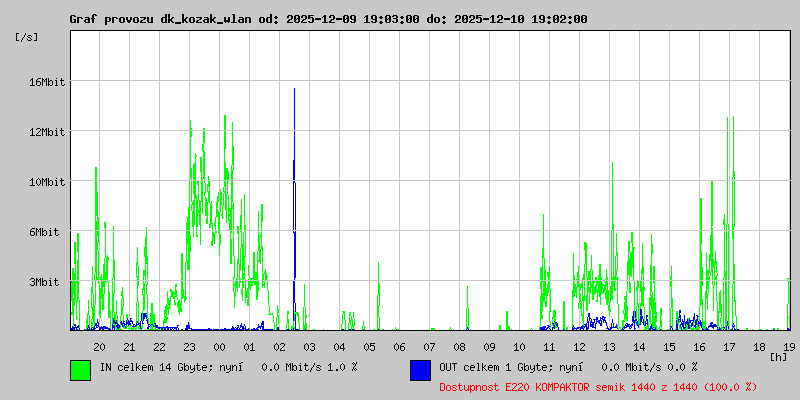Click hour label 06 on x-axis
The height and width of the screenshot is (400, 800).
[399, 347]
